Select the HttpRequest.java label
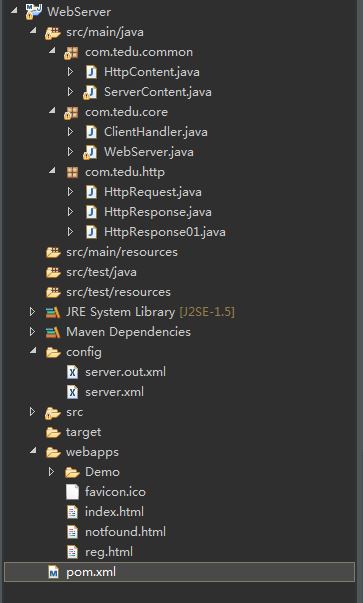 pyautogui.click(x=153, y=192)
